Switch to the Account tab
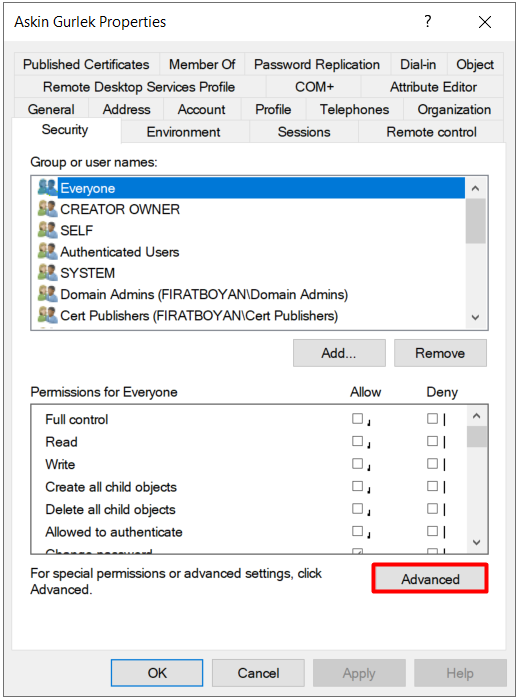Viewport: 519px width, 700px height. (202, 109)
